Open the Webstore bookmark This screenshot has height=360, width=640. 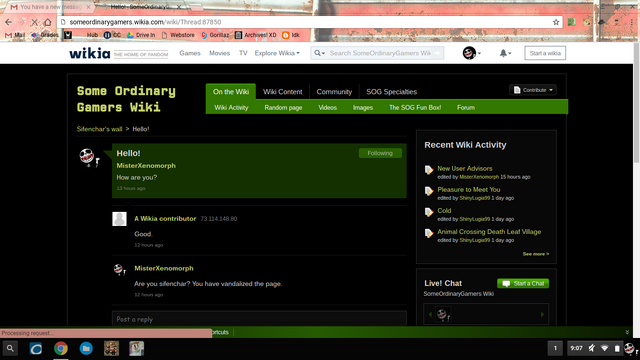click(178, 35)
